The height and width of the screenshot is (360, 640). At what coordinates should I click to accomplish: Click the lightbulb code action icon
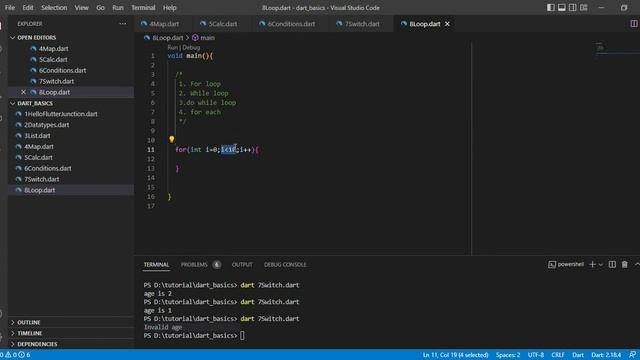(x=171, y=140)
